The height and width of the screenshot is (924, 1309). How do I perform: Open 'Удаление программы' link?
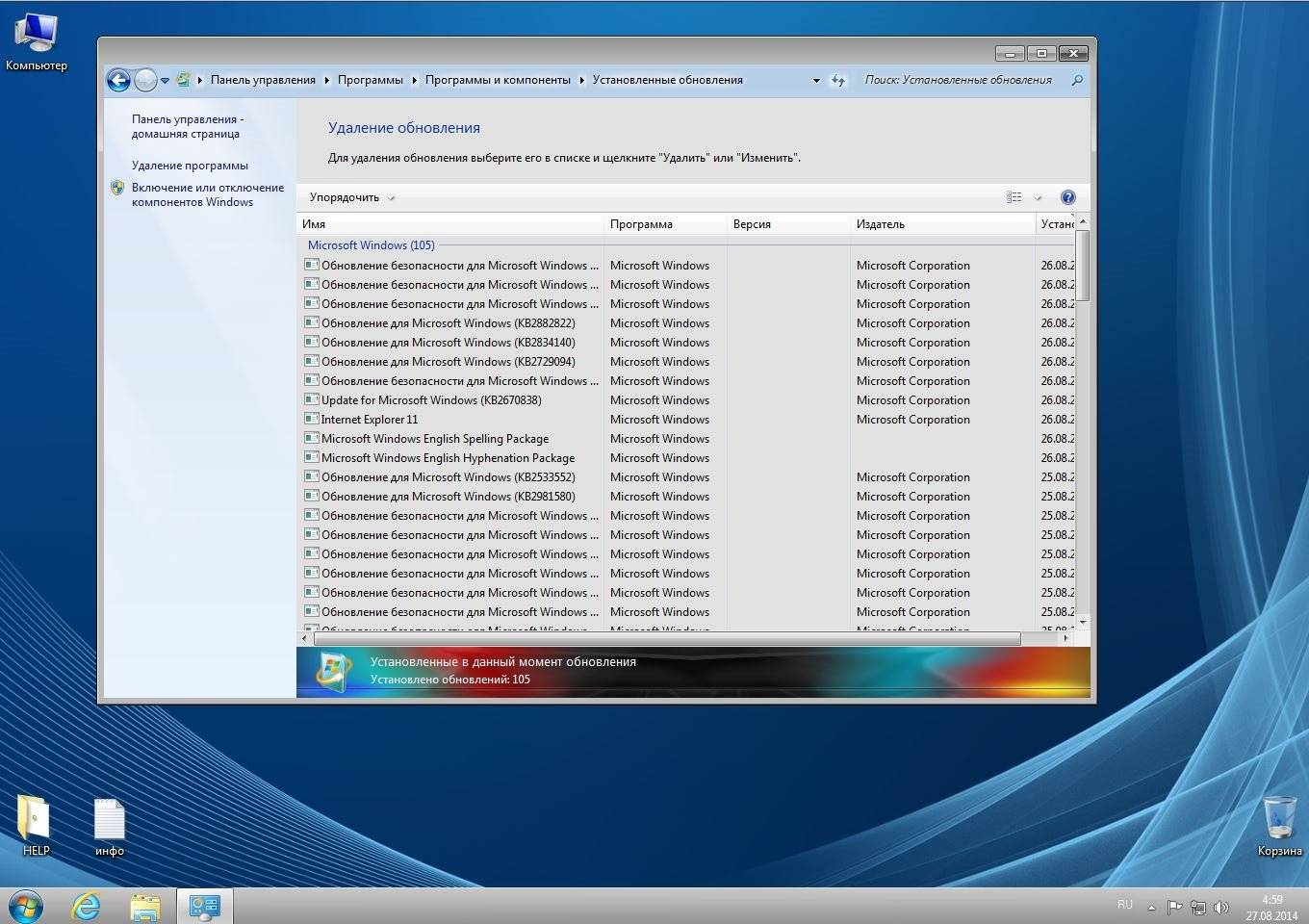190,166
